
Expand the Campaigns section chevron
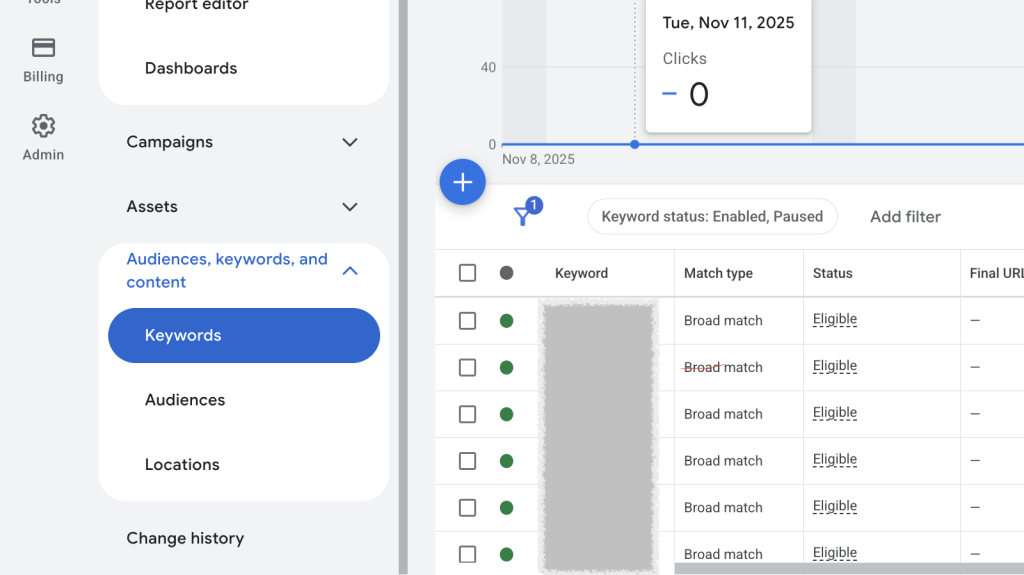350,142
